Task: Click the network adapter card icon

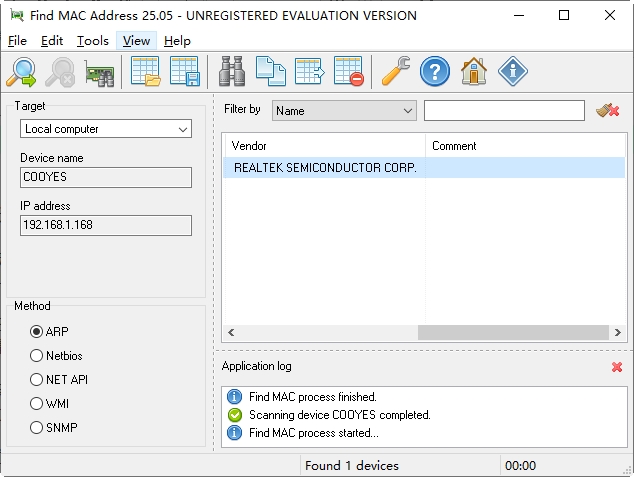Action: click(99, 72)
